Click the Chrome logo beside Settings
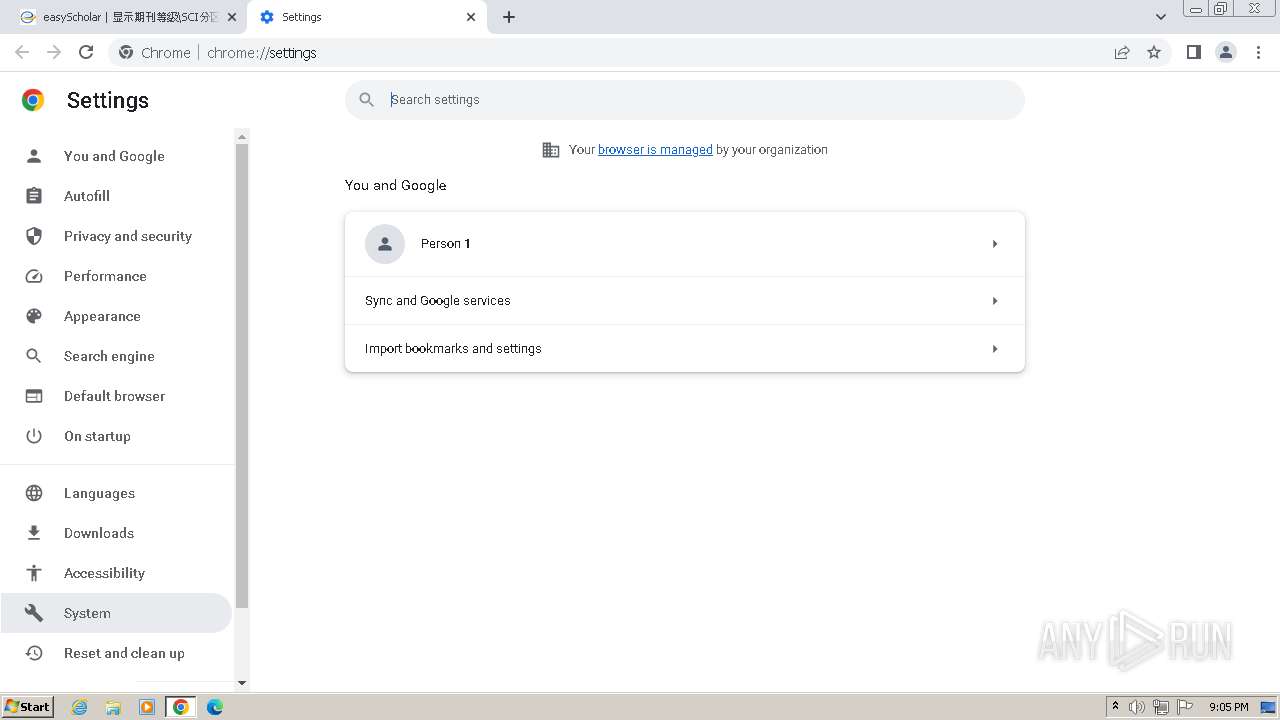The height and width of the screenshot is (720, 1280). [x=33, y=100]
